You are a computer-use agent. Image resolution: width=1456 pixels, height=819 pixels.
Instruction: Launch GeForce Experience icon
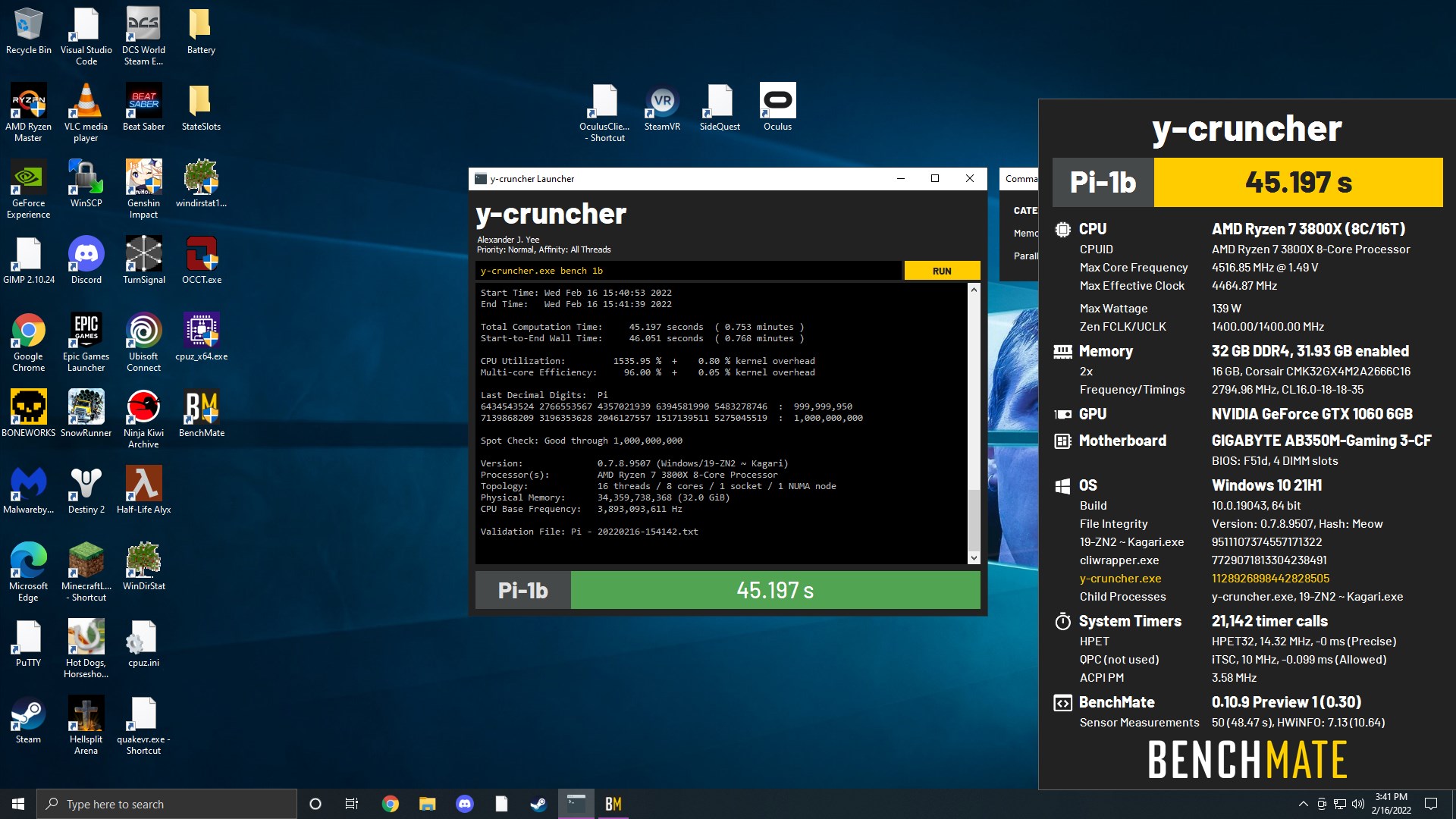point(29,190)
